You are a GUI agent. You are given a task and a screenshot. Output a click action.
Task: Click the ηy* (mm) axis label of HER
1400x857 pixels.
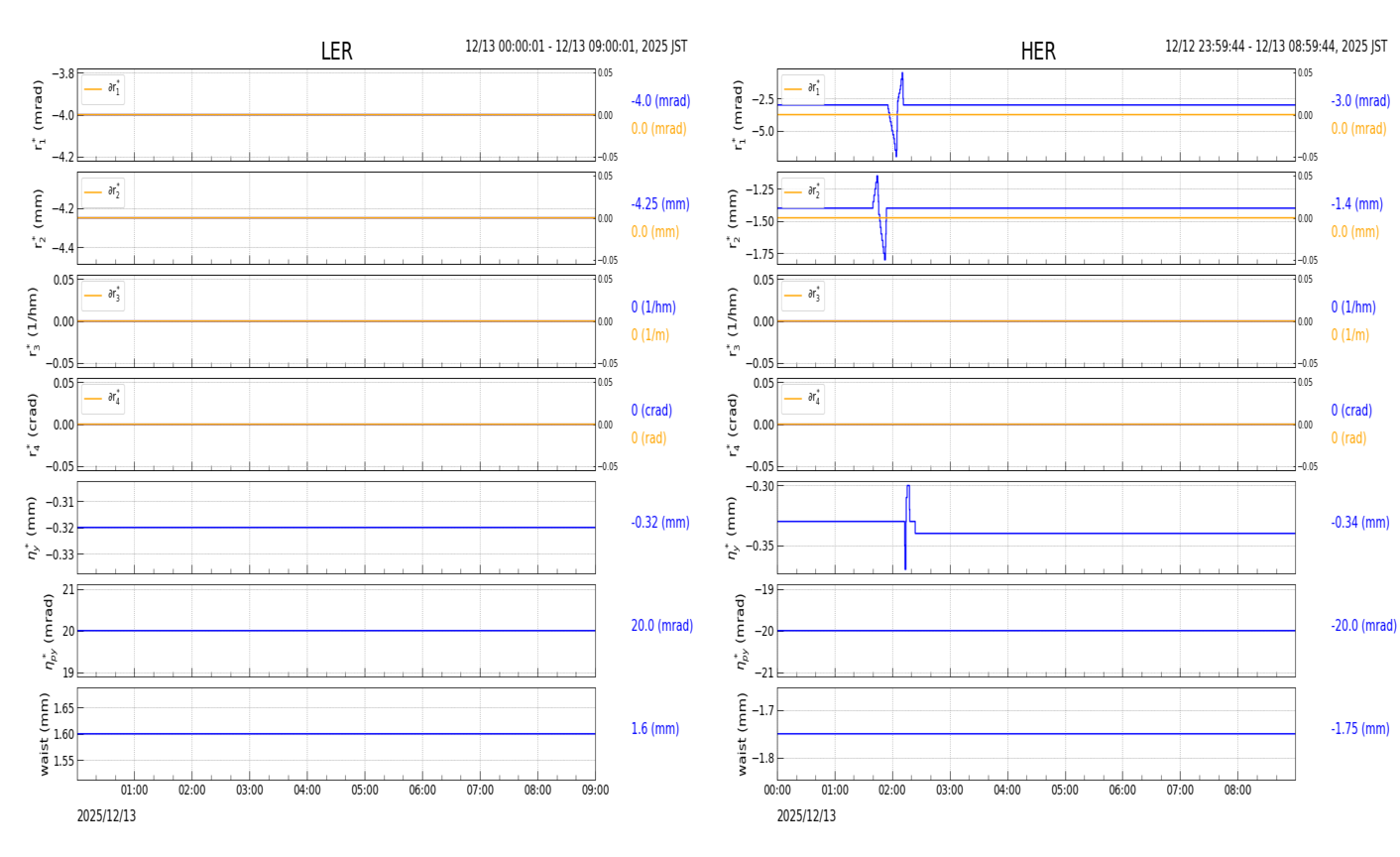tap(734, 528)
